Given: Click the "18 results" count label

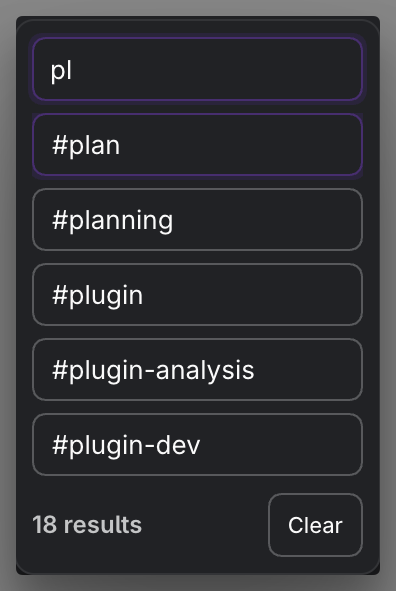Looking at the screenshot, I should [87, 525].
